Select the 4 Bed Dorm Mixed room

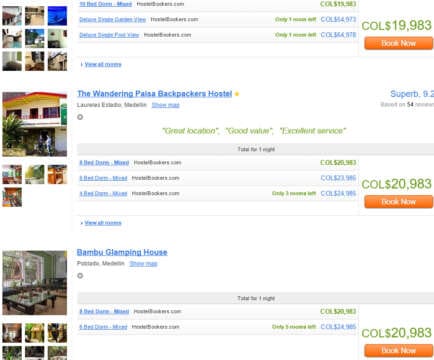103,193
